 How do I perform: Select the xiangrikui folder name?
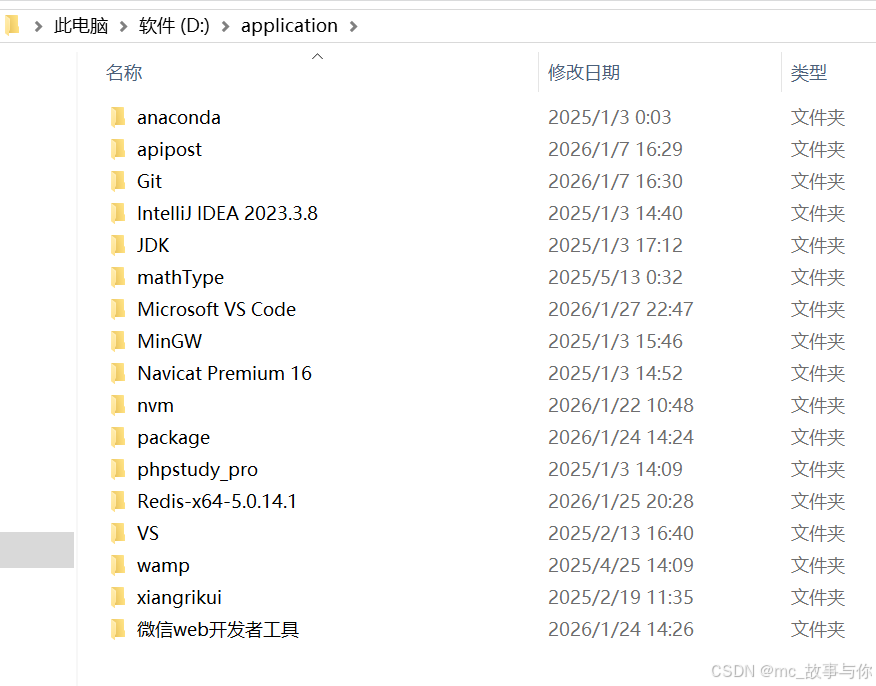pyautogui.click(x=179, y=598)
